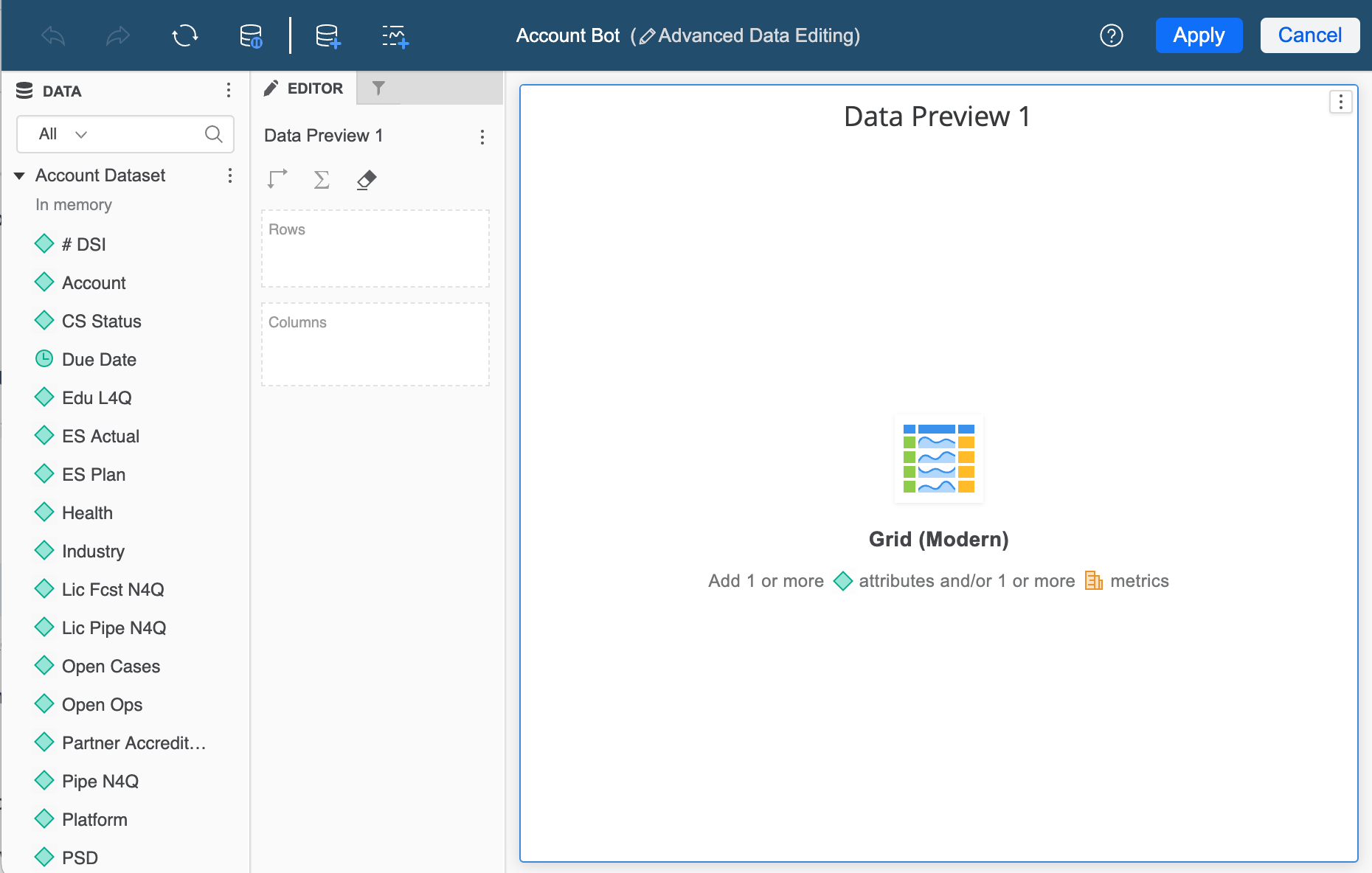
Task: Switch to the Filter tab
Action: [378, 88]
